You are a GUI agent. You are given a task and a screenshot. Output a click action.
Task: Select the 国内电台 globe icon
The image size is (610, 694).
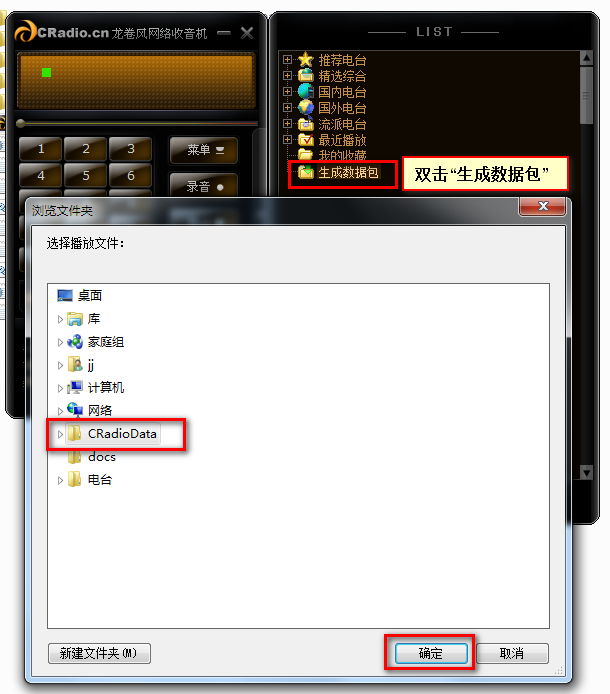305,91
